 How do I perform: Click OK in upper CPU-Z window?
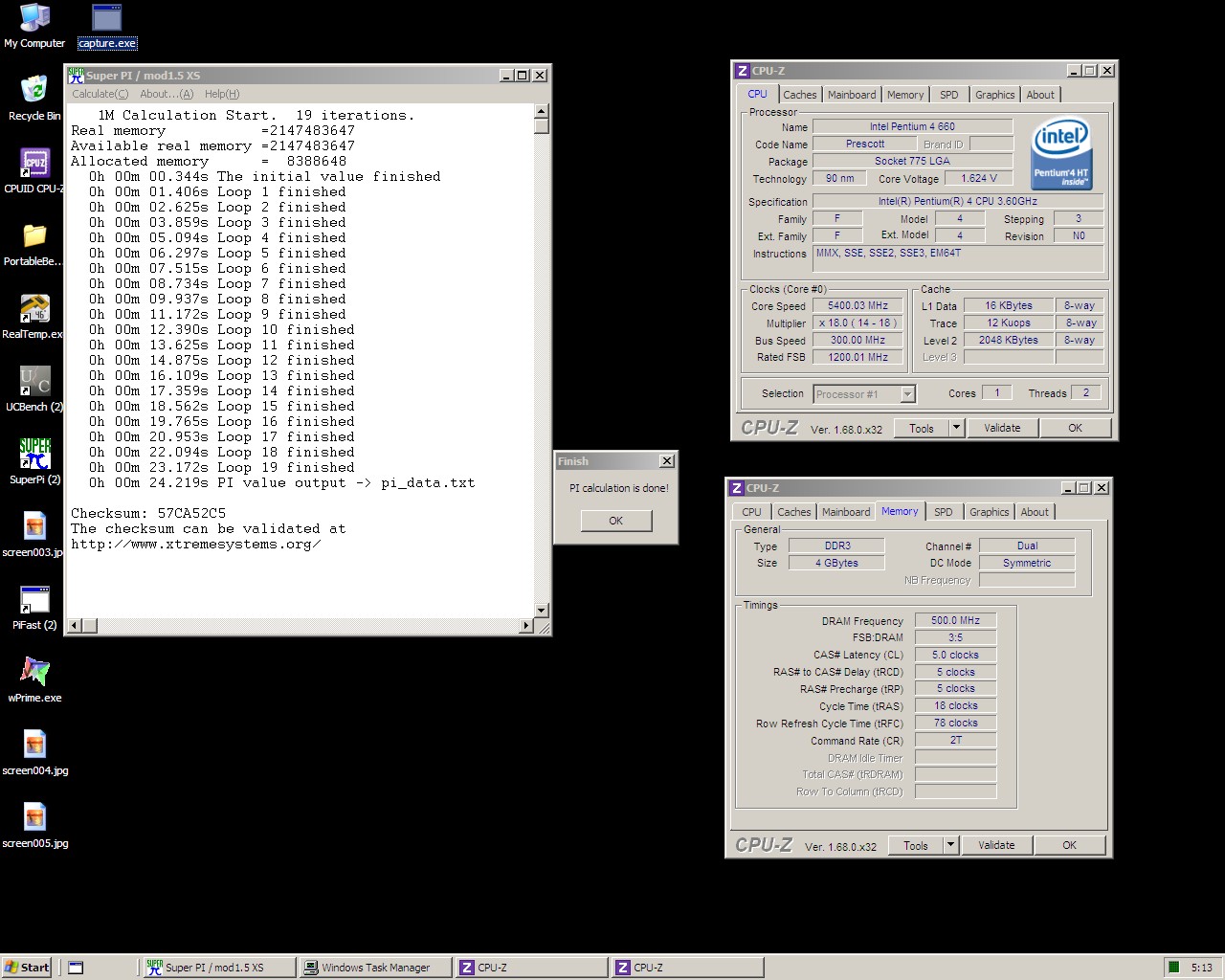[1075, 428]
